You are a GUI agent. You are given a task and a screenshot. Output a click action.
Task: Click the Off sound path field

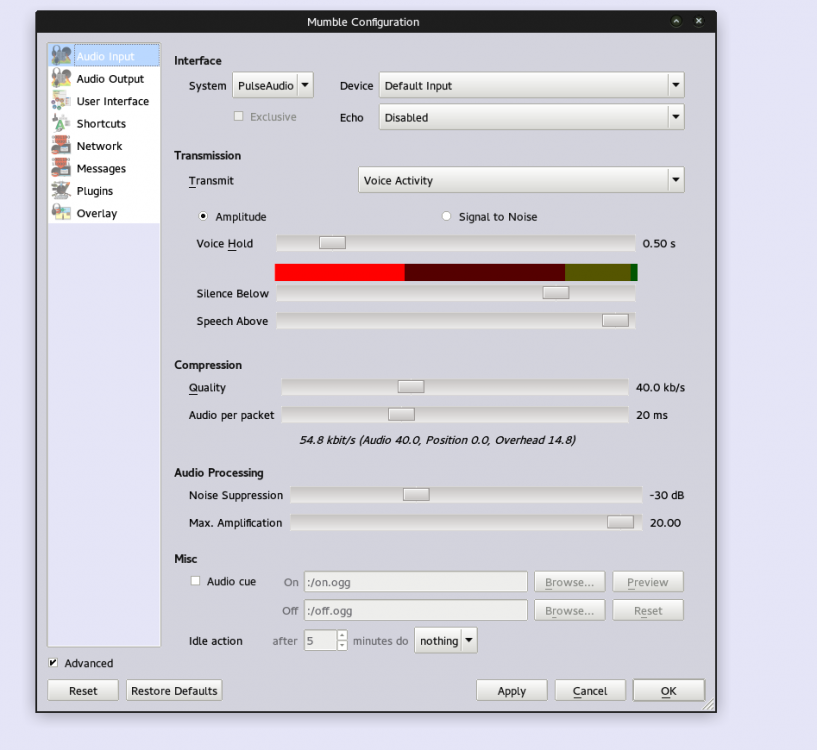[x=415, y=610]
